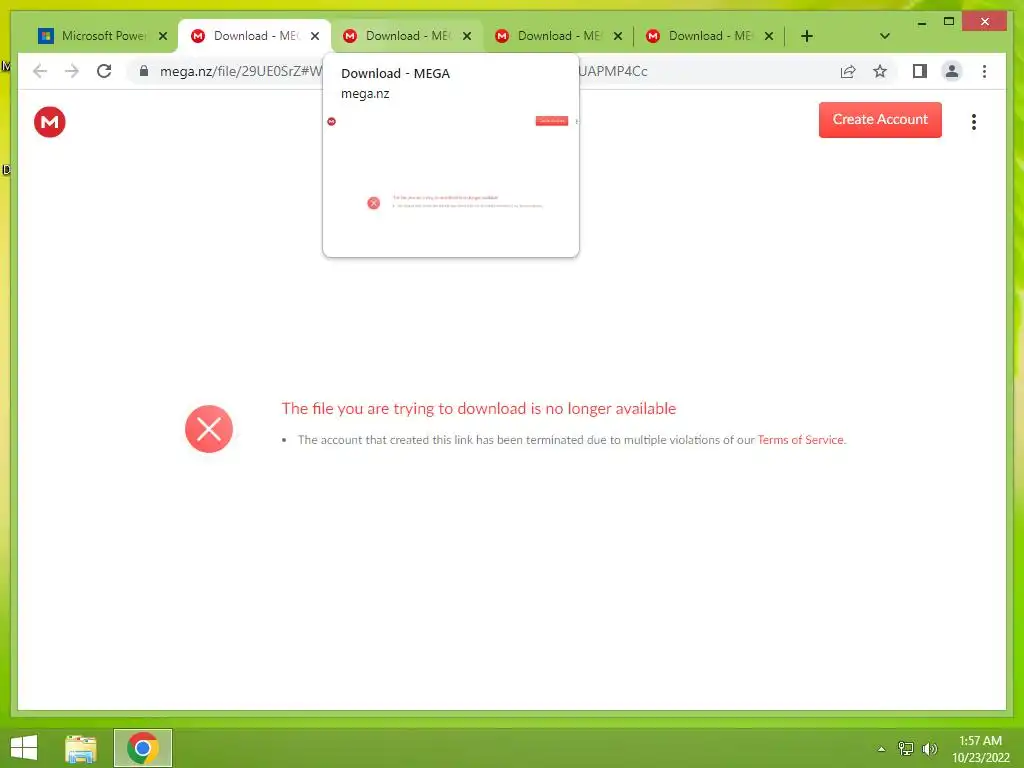
Task: Switch to the second Download - MEGA tab
Action: pyautogui.click(x=407, y=36)
